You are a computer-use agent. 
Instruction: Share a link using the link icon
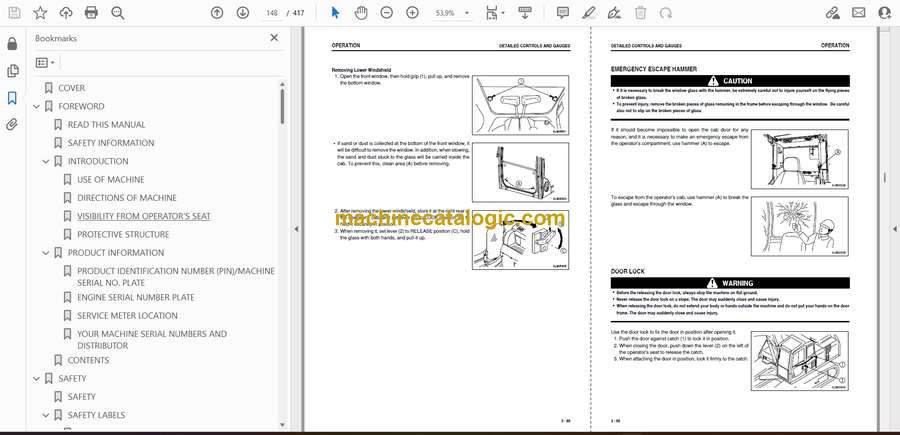833,13
